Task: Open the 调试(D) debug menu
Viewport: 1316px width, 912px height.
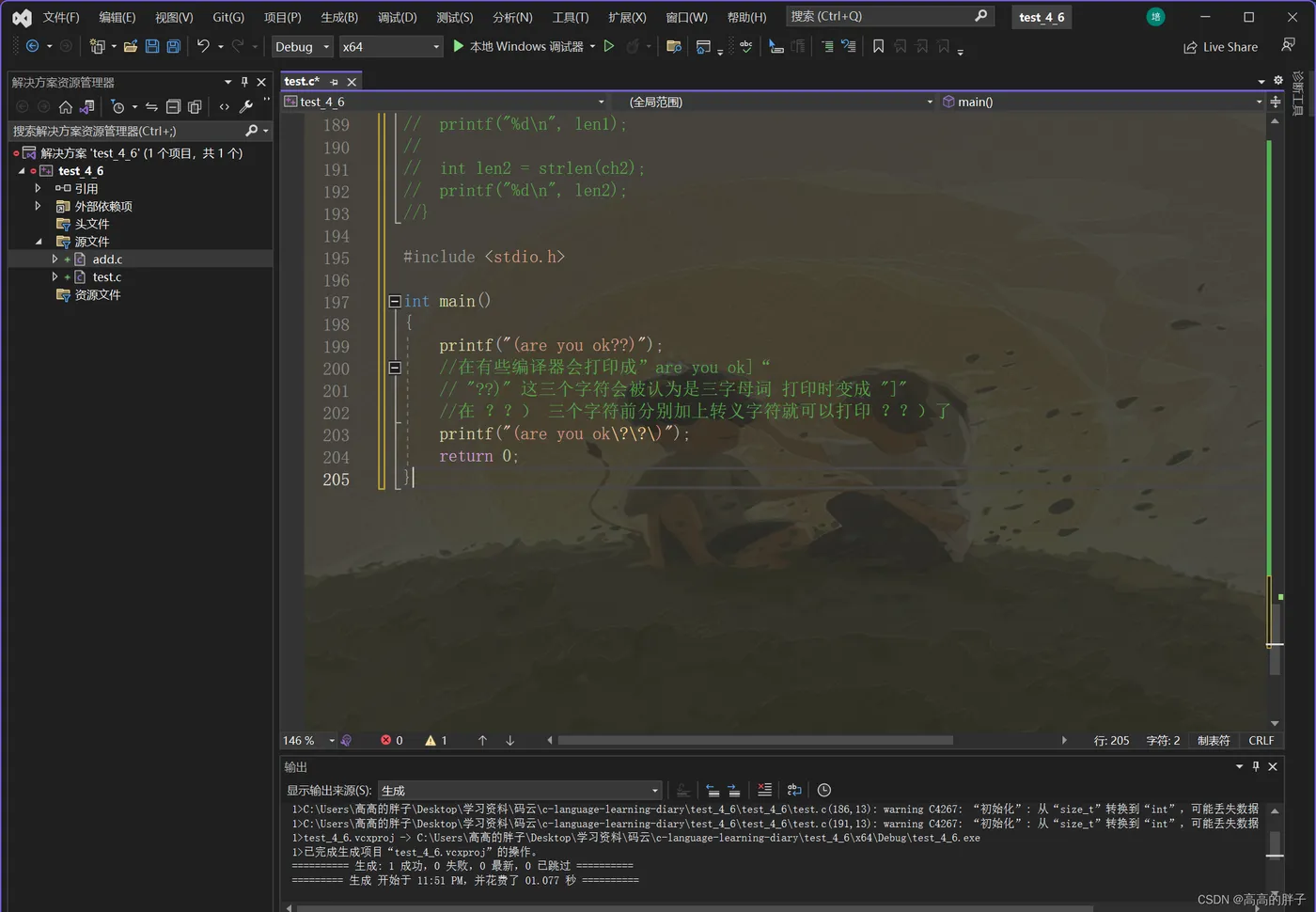Action: [x=398, y=17]
